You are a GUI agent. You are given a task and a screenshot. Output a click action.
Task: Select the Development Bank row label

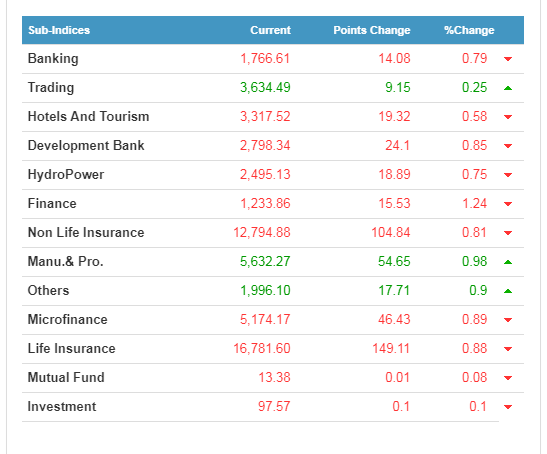tap(86, 146)
